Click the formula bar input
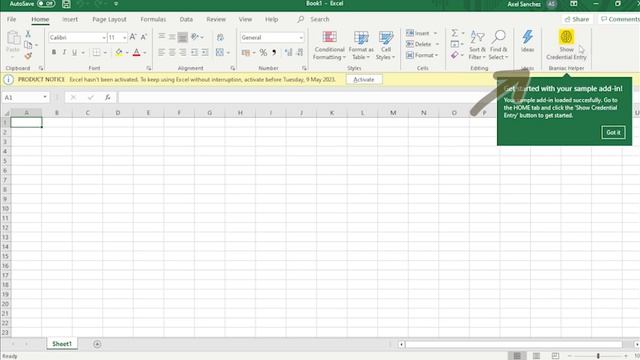The width and height of the screenshot is (640, 360). pos(302,98)
